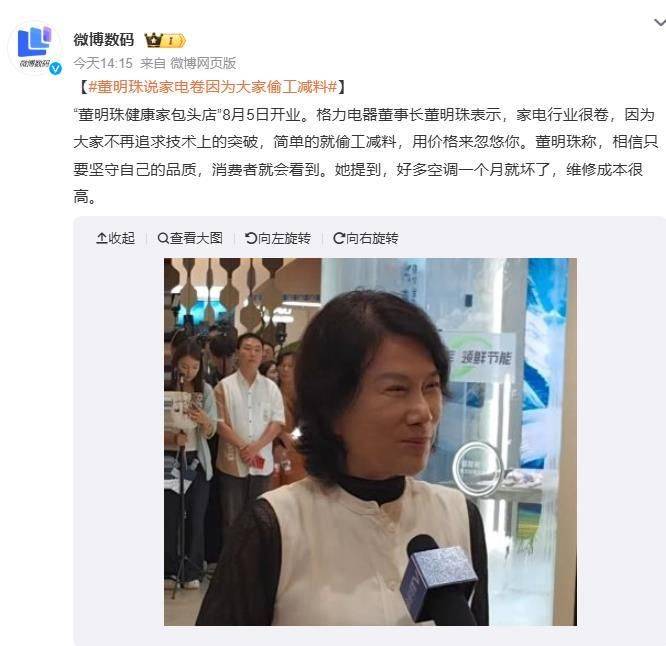
Task: Click the clockwise rotate arrow icon
Action: click(x=339, y=238)
